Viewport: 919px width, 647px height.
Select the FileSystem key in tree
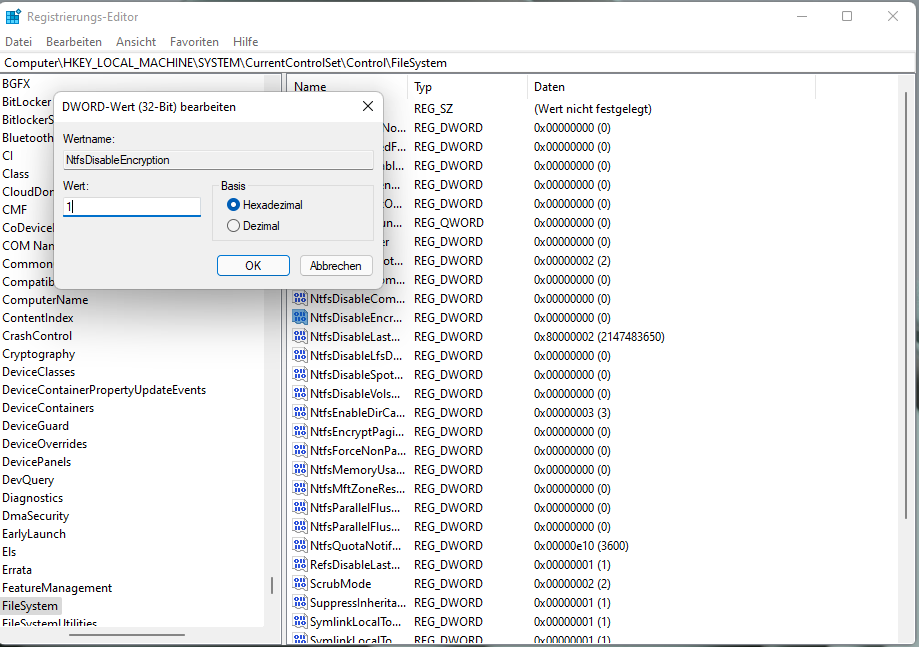pyautogui.click(x=30, y=605)
